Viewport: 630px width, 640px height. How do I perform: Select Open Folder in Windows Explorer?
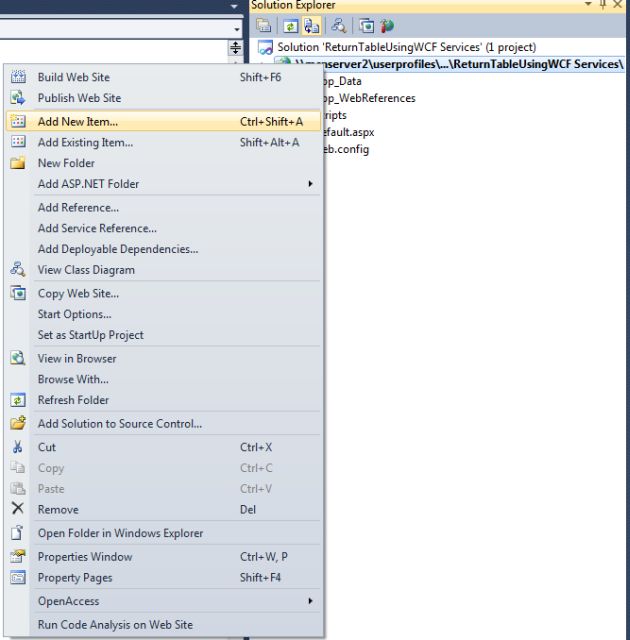click(x=164, y=533)
